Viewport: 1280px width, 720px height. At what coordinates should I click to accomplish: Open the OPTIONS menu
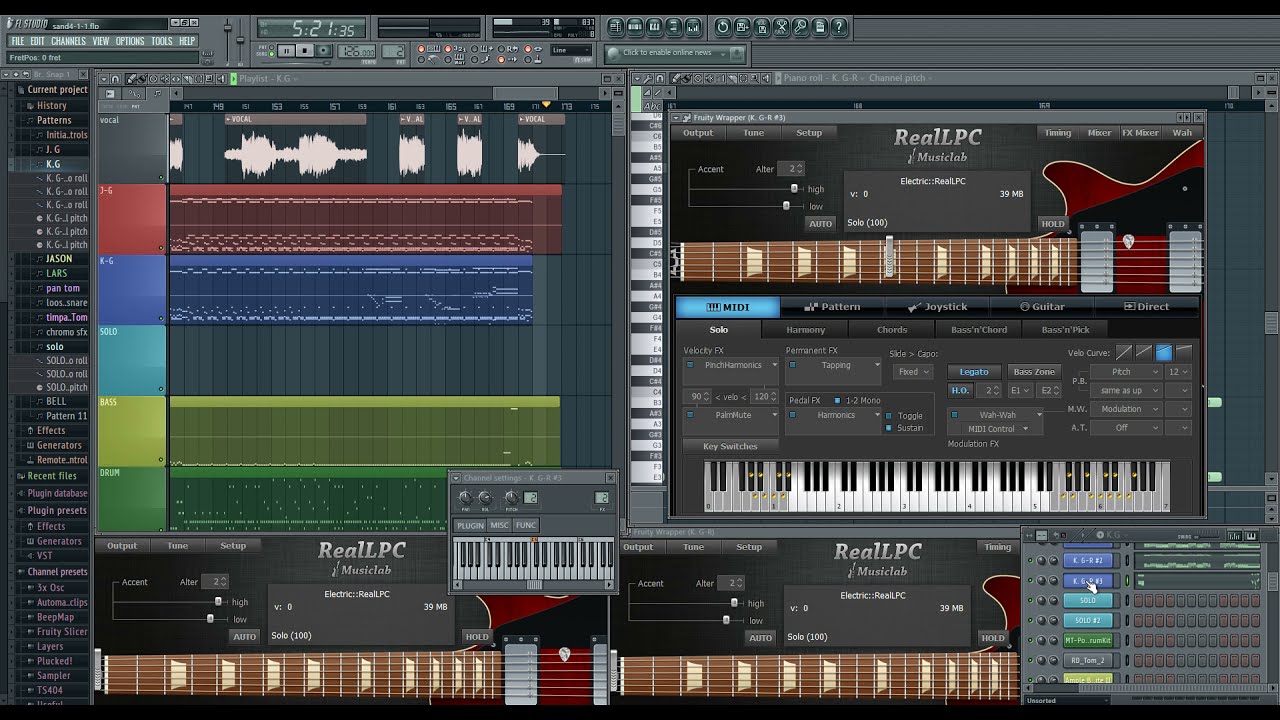130,41
